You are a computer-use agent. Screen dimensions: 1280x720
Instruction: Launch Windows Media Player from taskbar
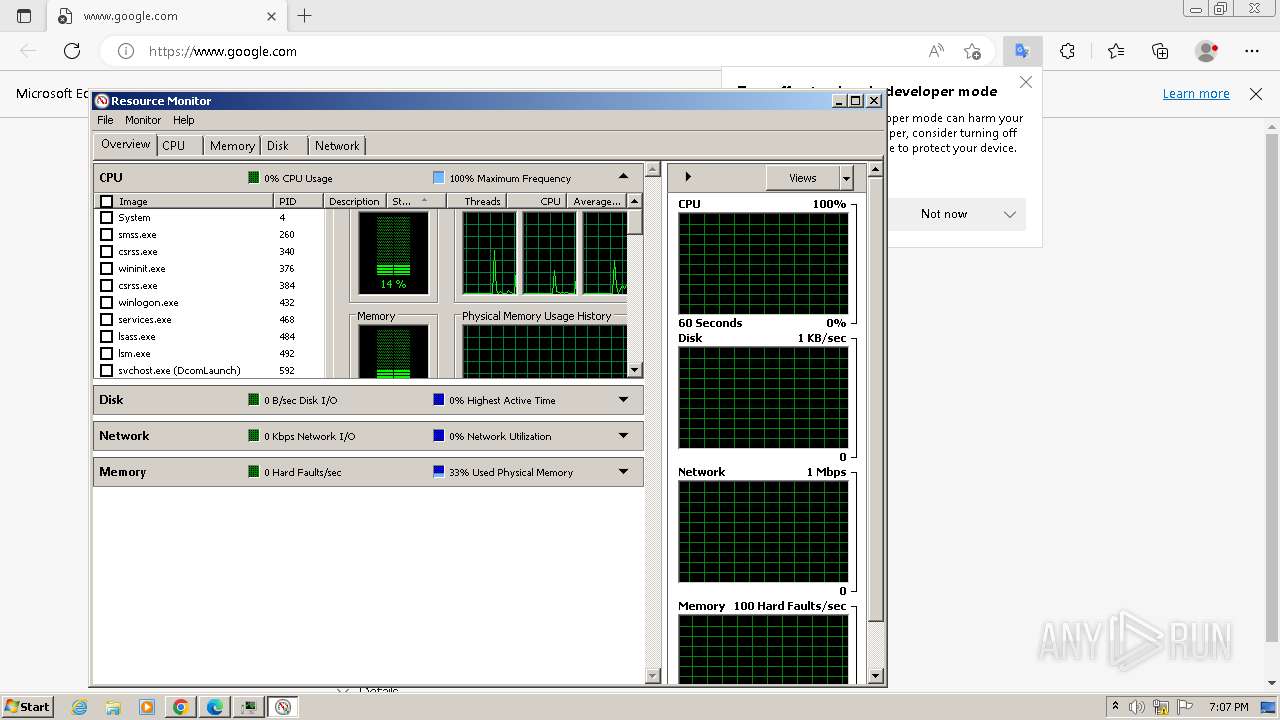coord(147,707)
